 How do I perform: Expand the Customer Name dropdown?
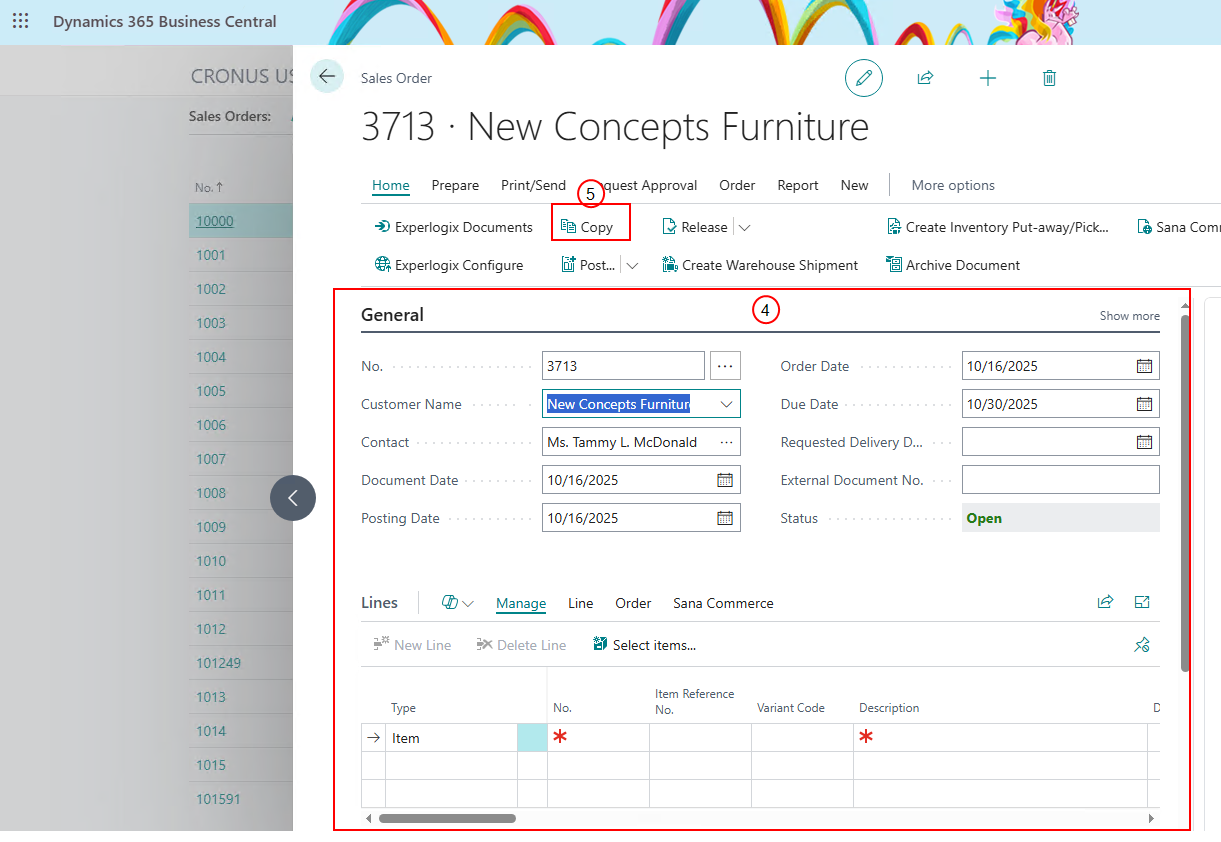point(726,404)
